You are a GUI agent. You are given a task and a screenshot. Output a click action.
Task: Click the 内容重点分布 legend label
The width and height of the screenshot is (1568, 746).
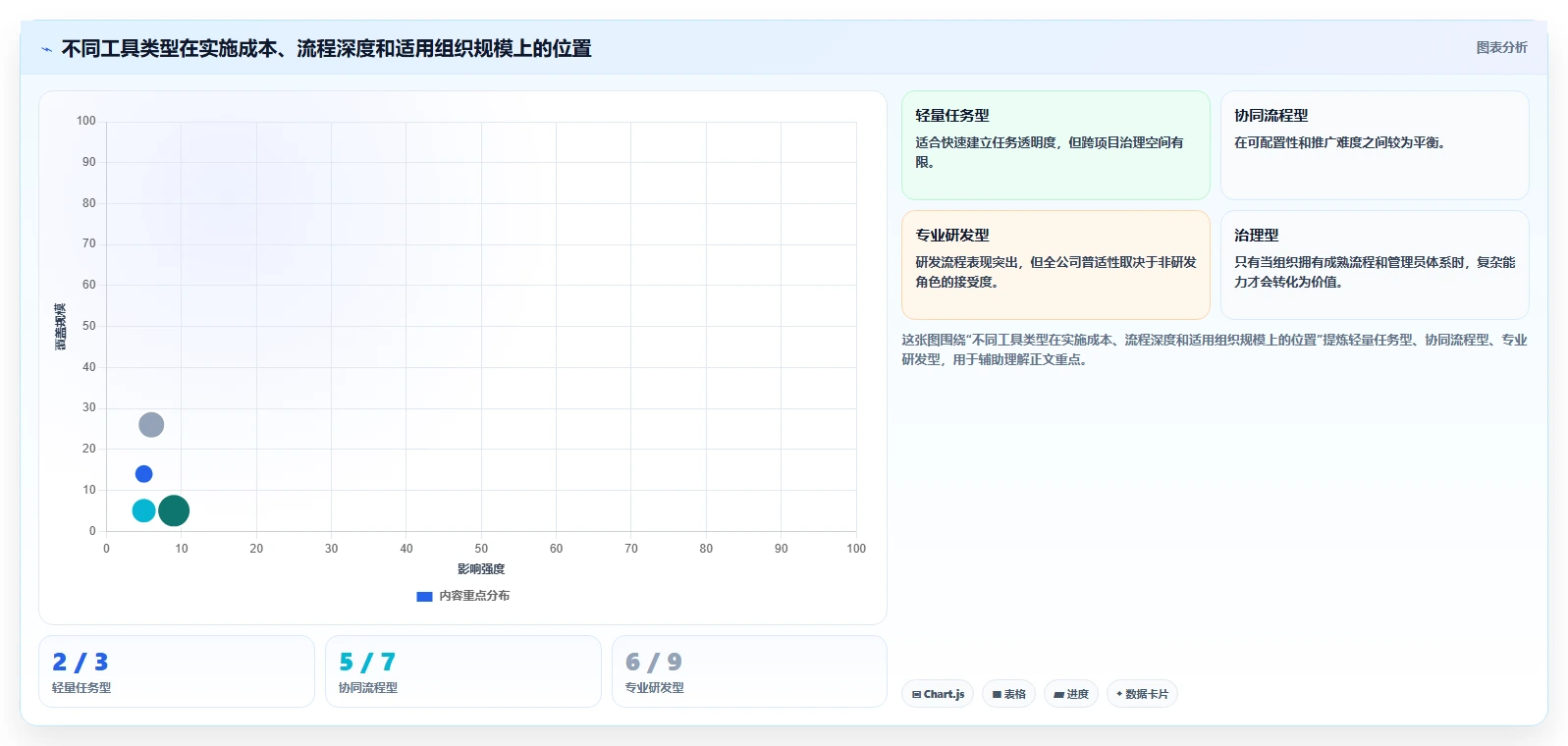pos(474,596)
